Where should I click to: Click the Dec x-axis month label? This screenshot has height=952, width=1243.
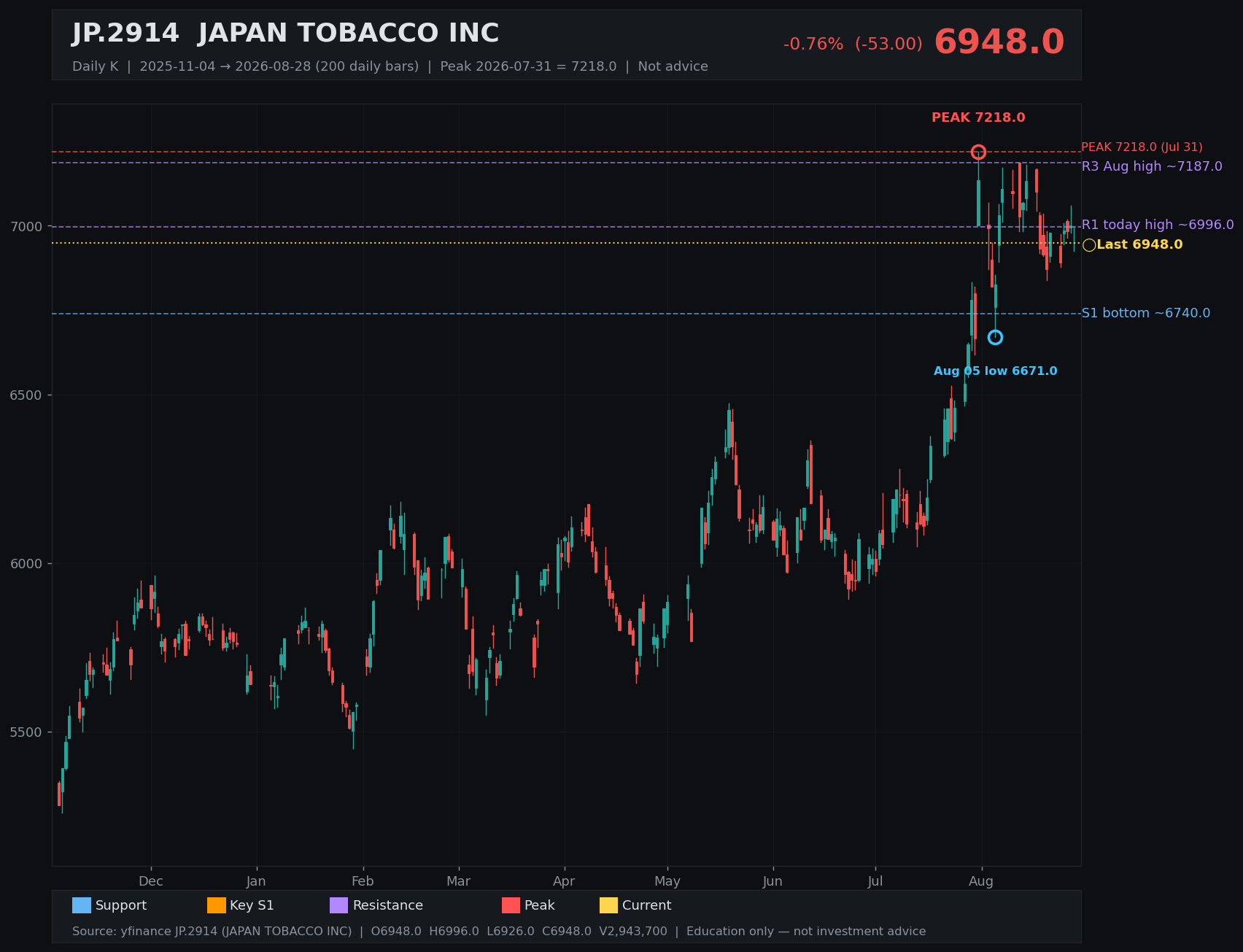[x=151, y=881]
